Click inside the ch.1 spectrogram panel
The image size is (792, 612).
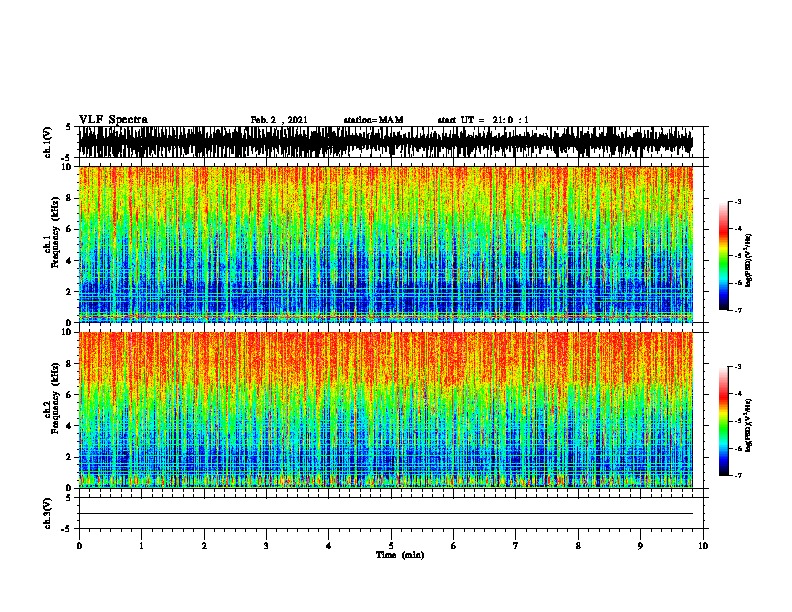pos(386,244)
